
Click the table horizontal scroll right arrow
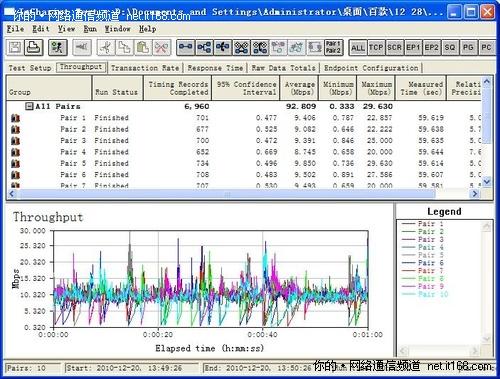475,194
